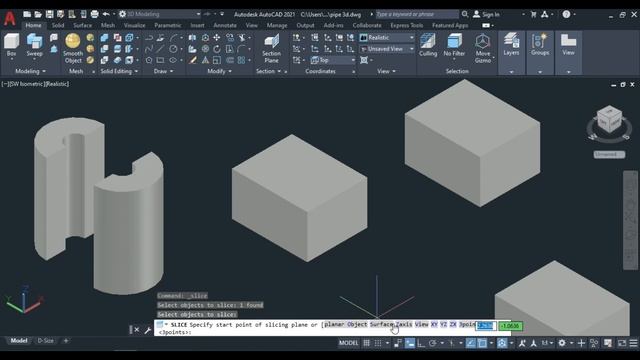Select the Rectangle tool in Draw panel
Screen dimensions: 640x360
tap(160, 60)
